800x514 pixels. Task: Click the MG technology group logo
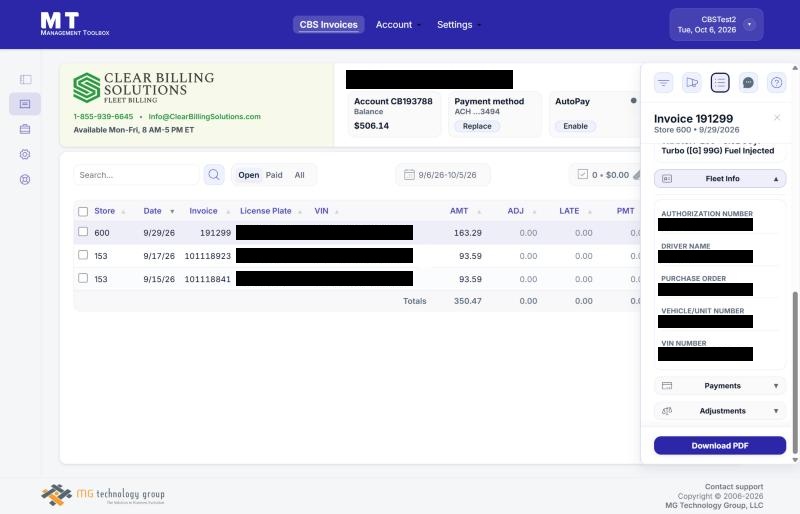click(103, 495)
